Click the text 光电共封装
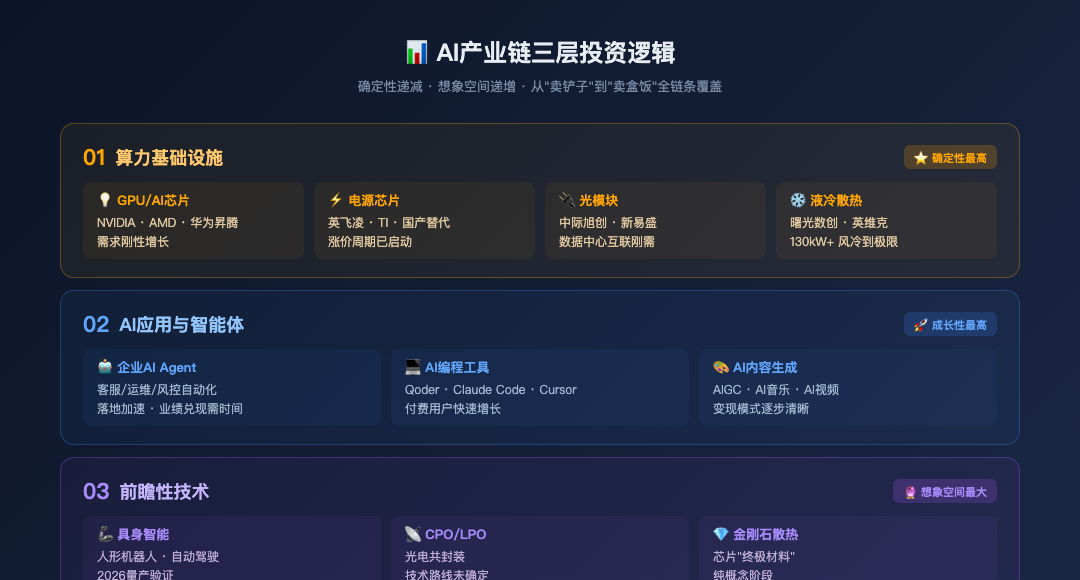Viewport: 1080px width, 580px height. click(x=435, y=557)
